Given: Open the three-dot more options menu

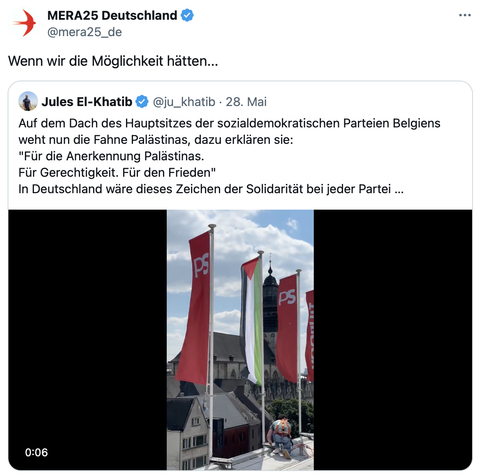Looking at the screenshot, I should click(465, 15).
